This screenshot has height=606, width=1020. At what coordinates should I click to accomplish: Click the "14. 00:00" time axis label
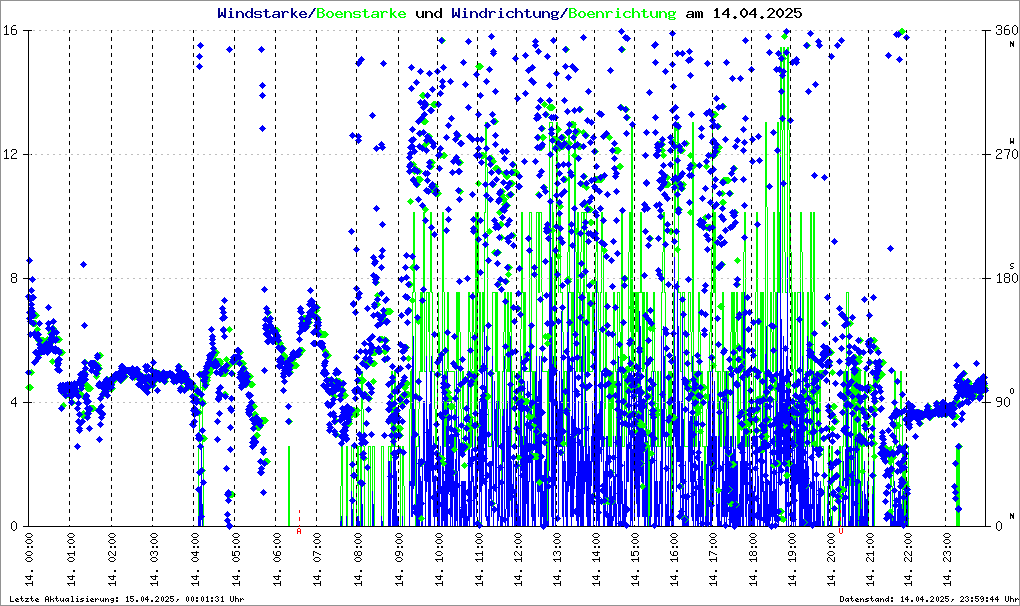point(29,560)
